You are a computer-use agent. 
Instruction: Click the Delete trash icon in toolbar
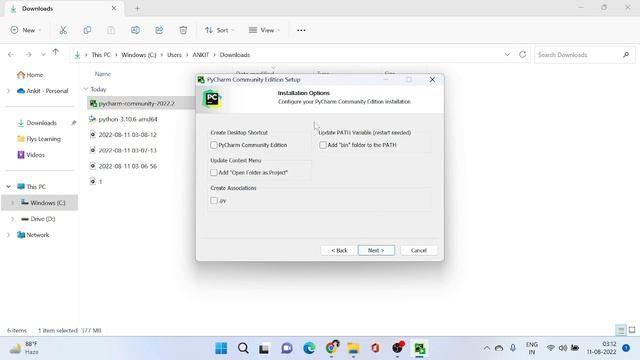[183, 30]
